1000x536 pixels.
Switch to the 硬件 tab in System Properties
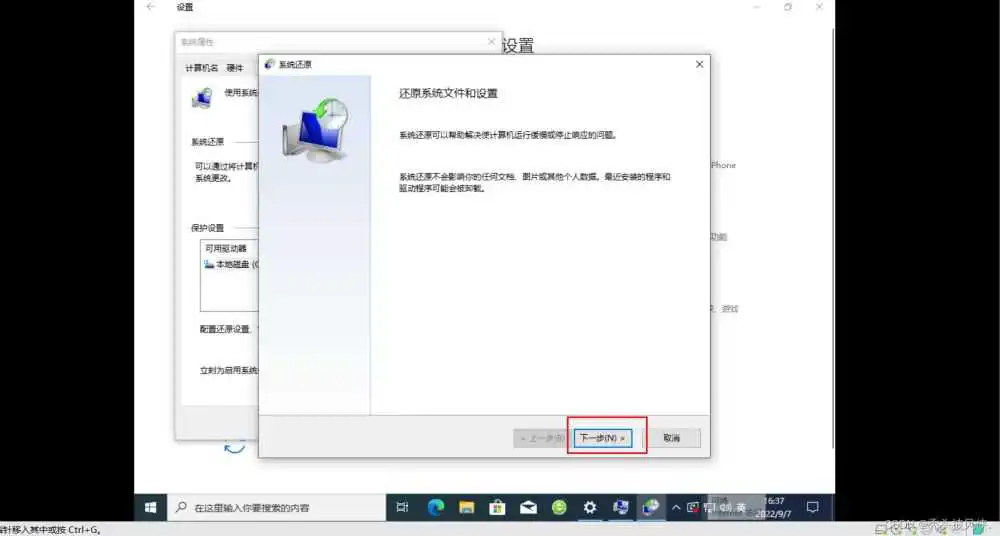(x=235, y=68)
